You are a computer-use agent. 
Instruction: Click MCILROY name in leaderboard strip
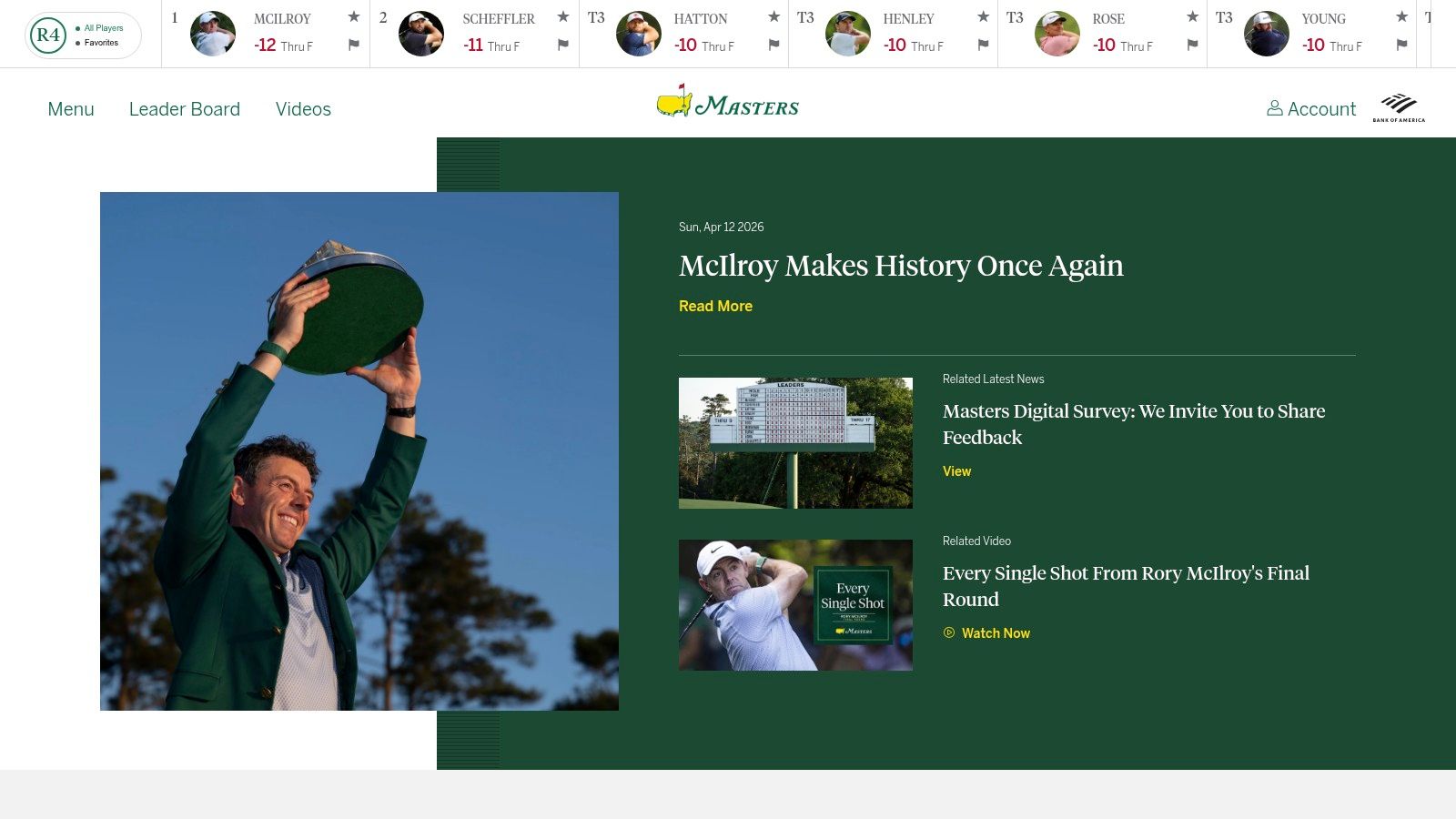click(x=282, y=19)
